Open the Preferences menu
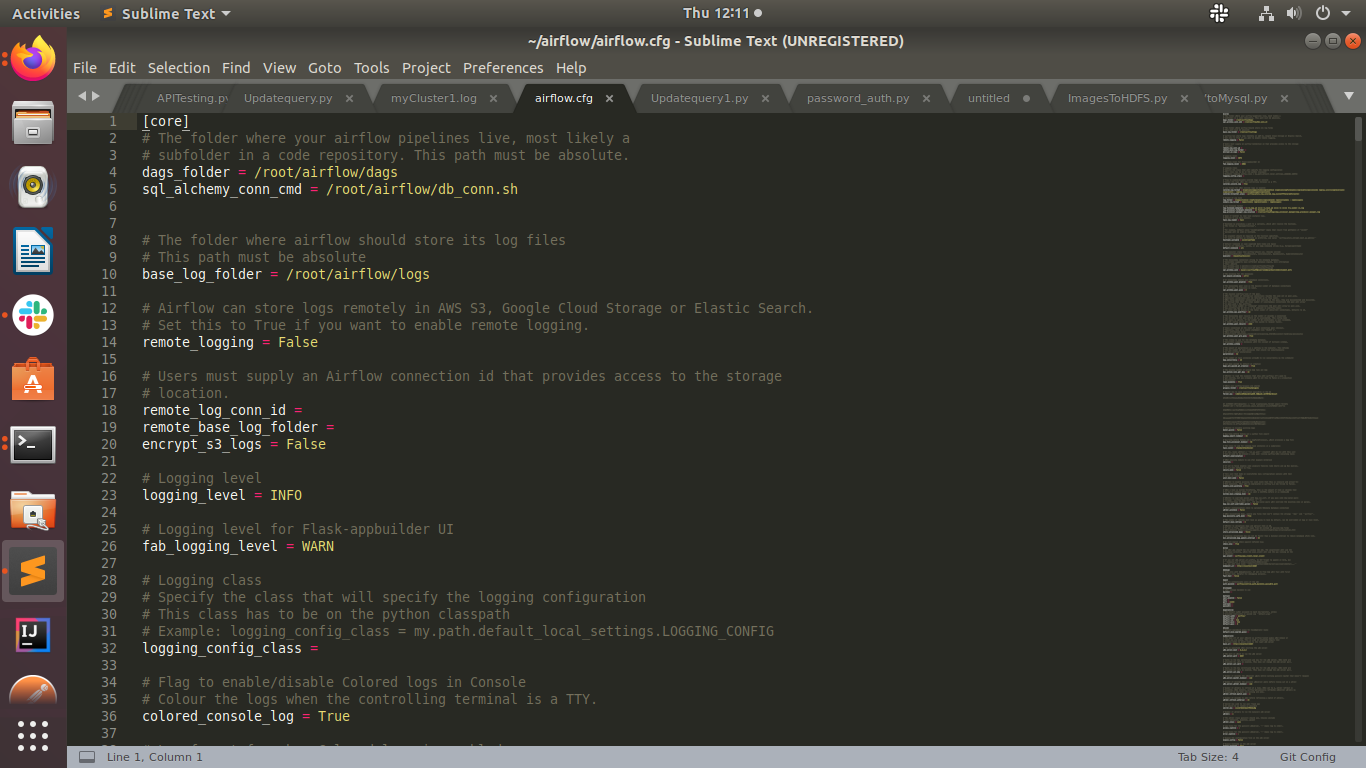Screen dimensions: 1366x768 pos(503,67)
